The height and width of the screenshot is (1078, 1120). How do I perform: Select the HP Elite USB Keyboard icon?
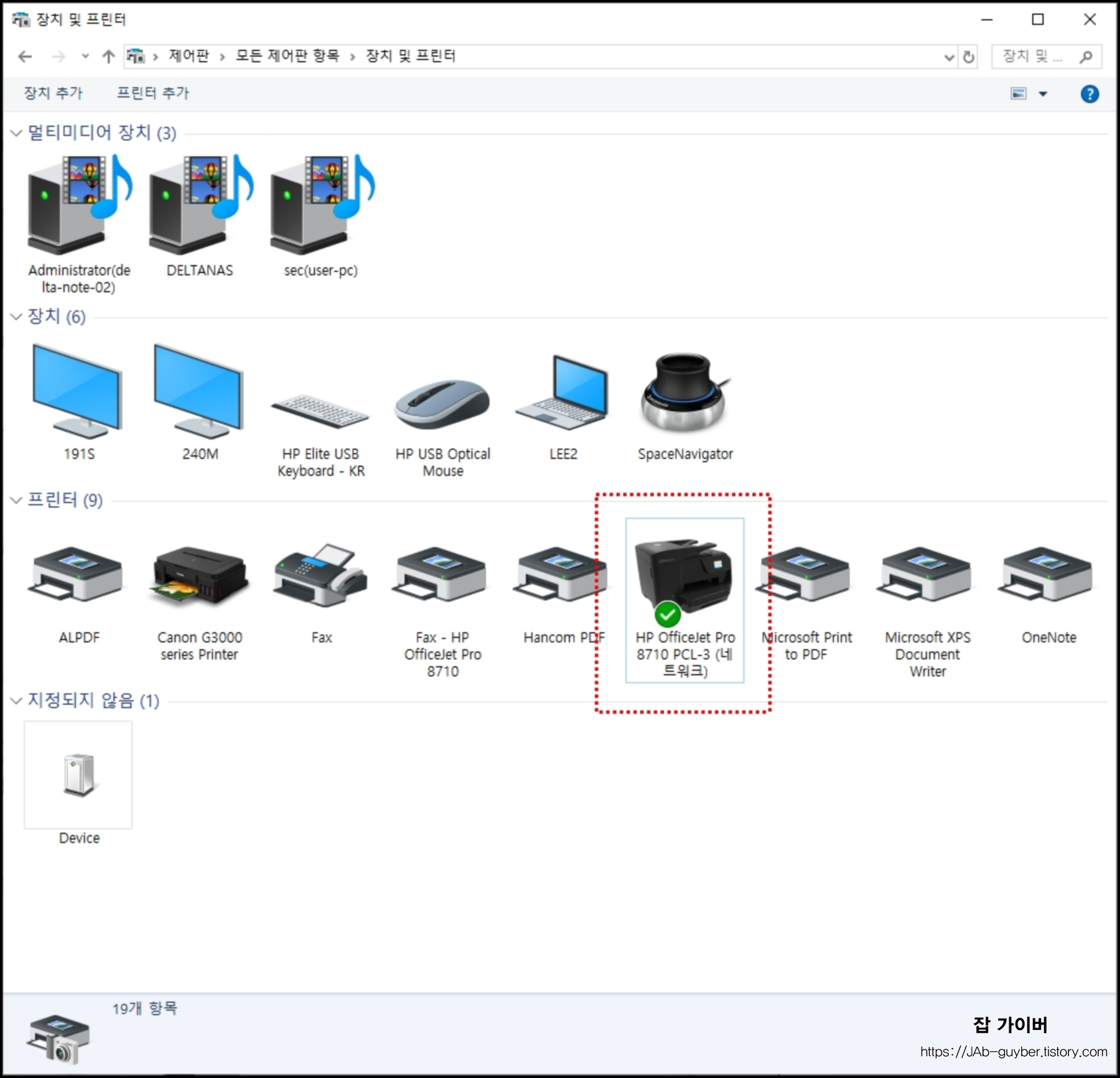point(320,411)
